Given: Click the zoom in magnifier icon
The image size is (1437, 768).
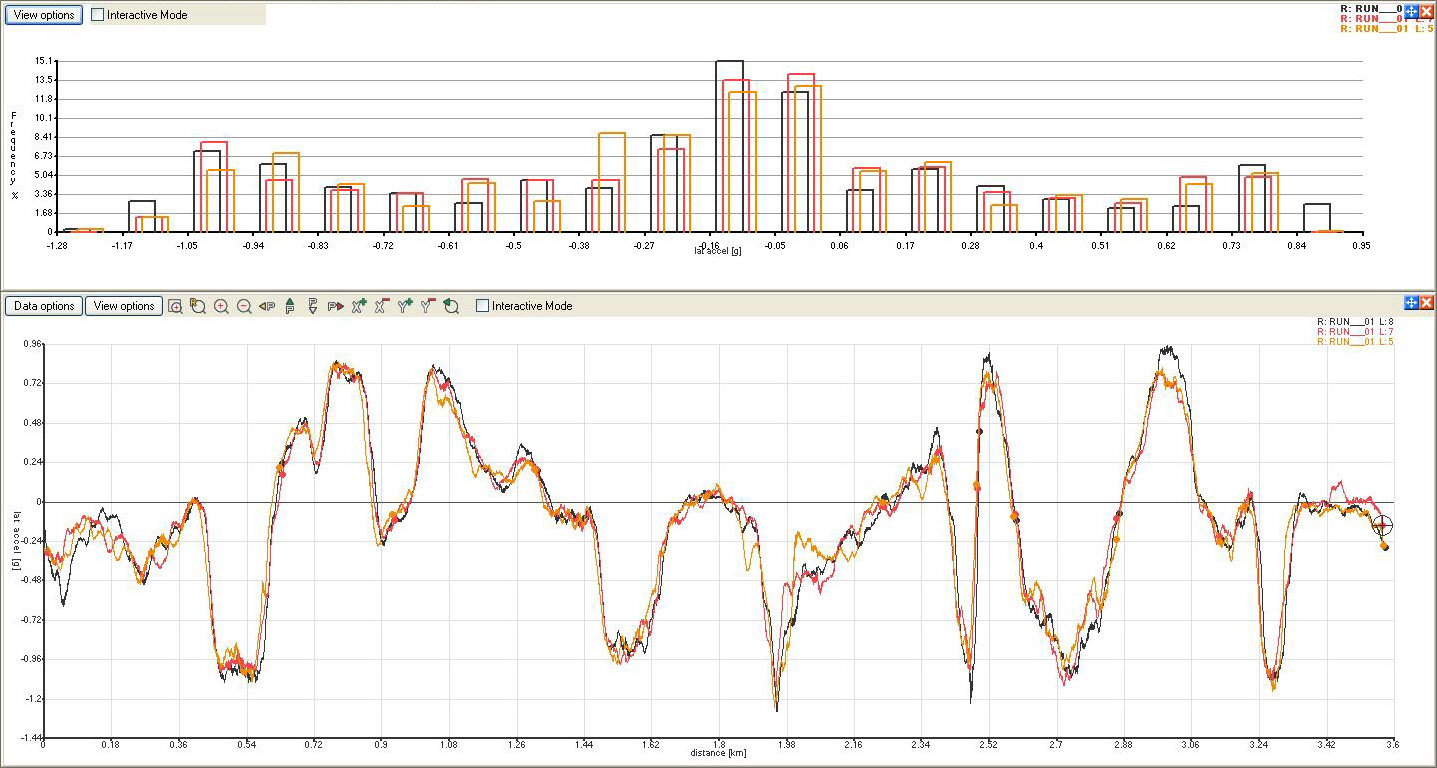Looking at the screenshot, I should pos(221,306).
